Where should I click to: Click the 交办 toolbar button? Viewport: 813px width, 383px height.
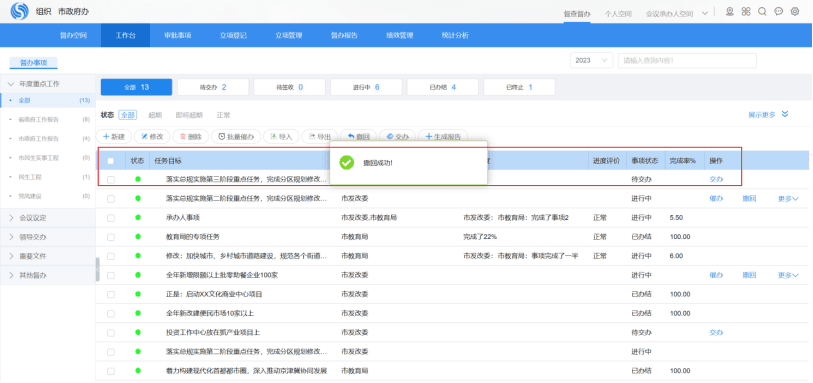coord(397,136)
